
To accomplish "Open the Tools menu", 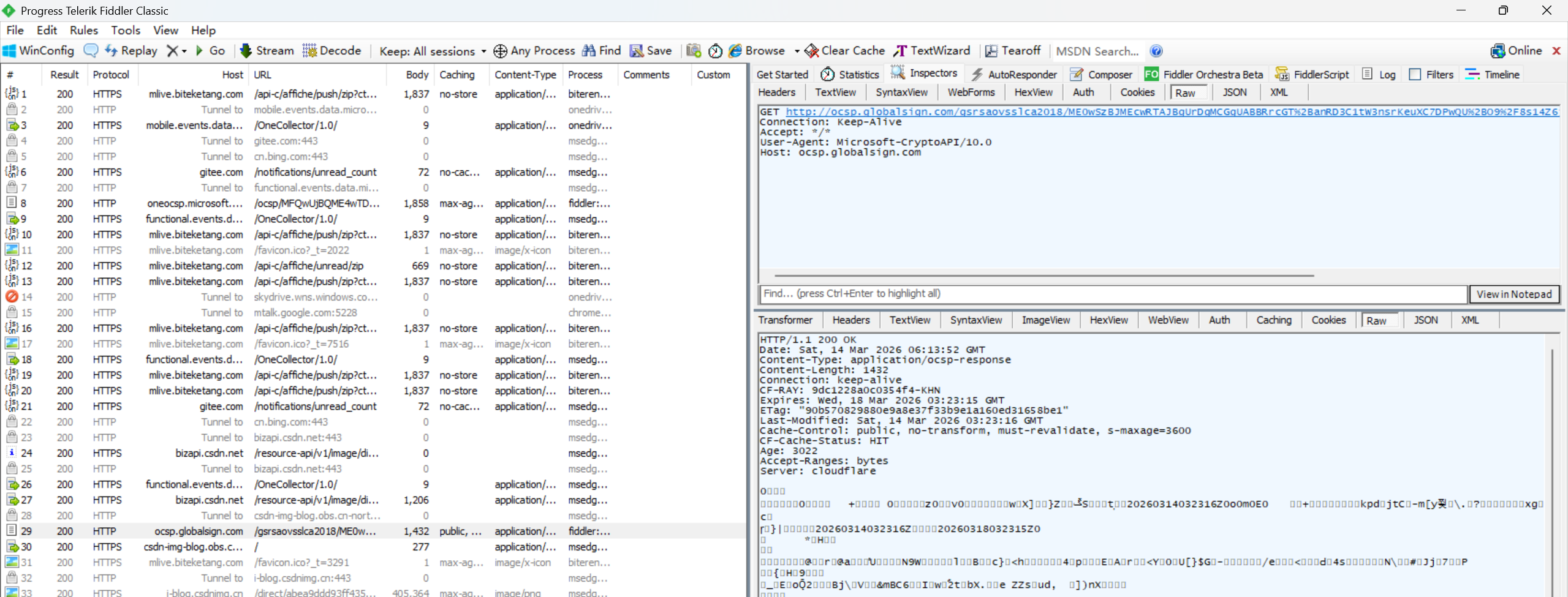I will [126, 30].
